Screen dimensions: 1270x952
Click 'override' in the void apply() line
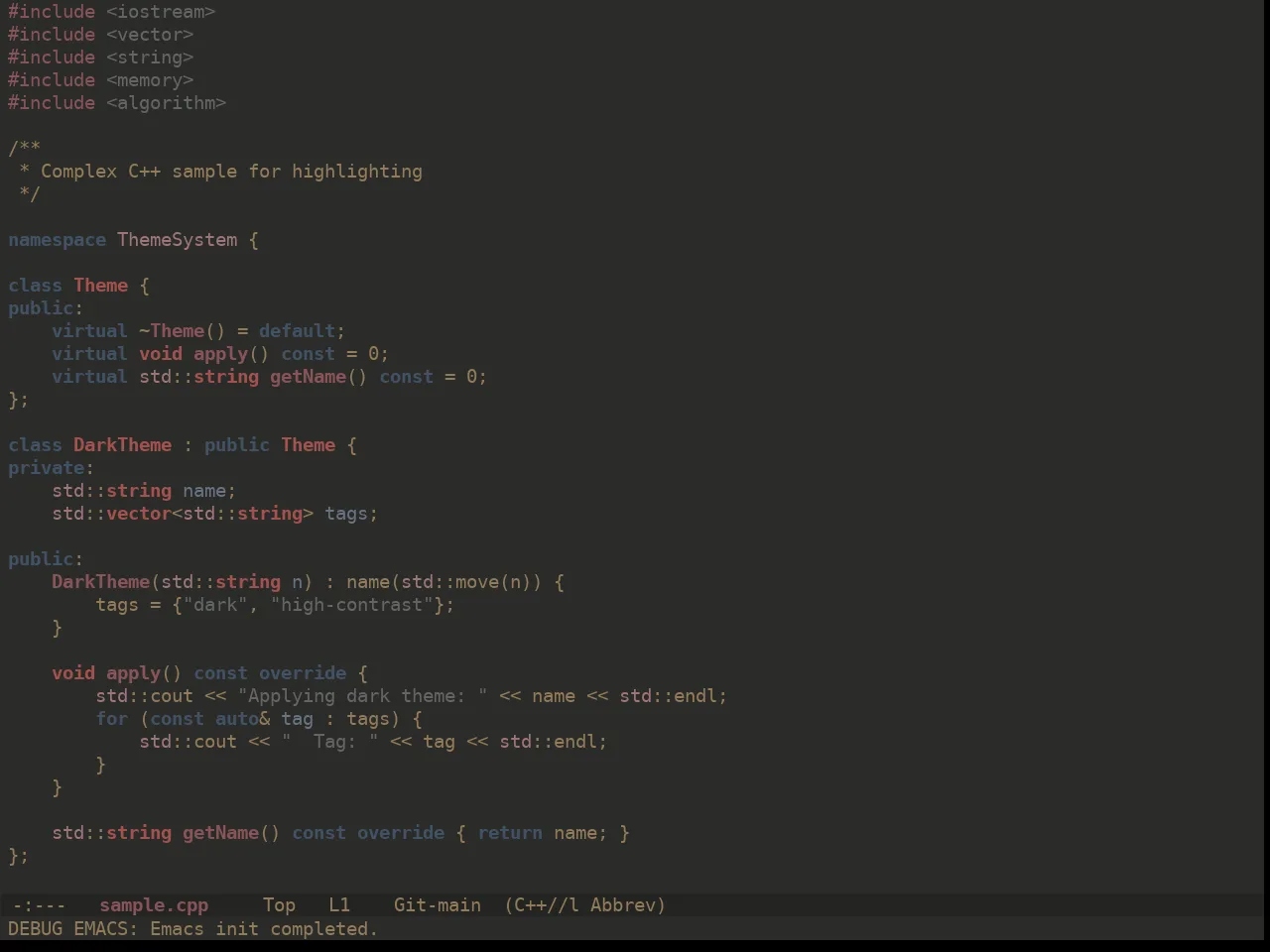(x=303, y=673)
